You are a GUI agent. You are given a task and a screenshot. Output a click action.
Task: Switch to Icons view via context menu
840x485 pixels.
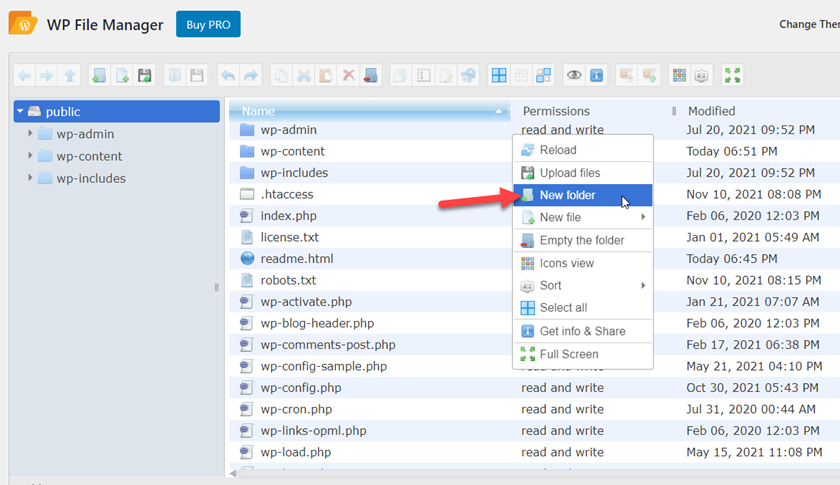[x=583, y=263]
